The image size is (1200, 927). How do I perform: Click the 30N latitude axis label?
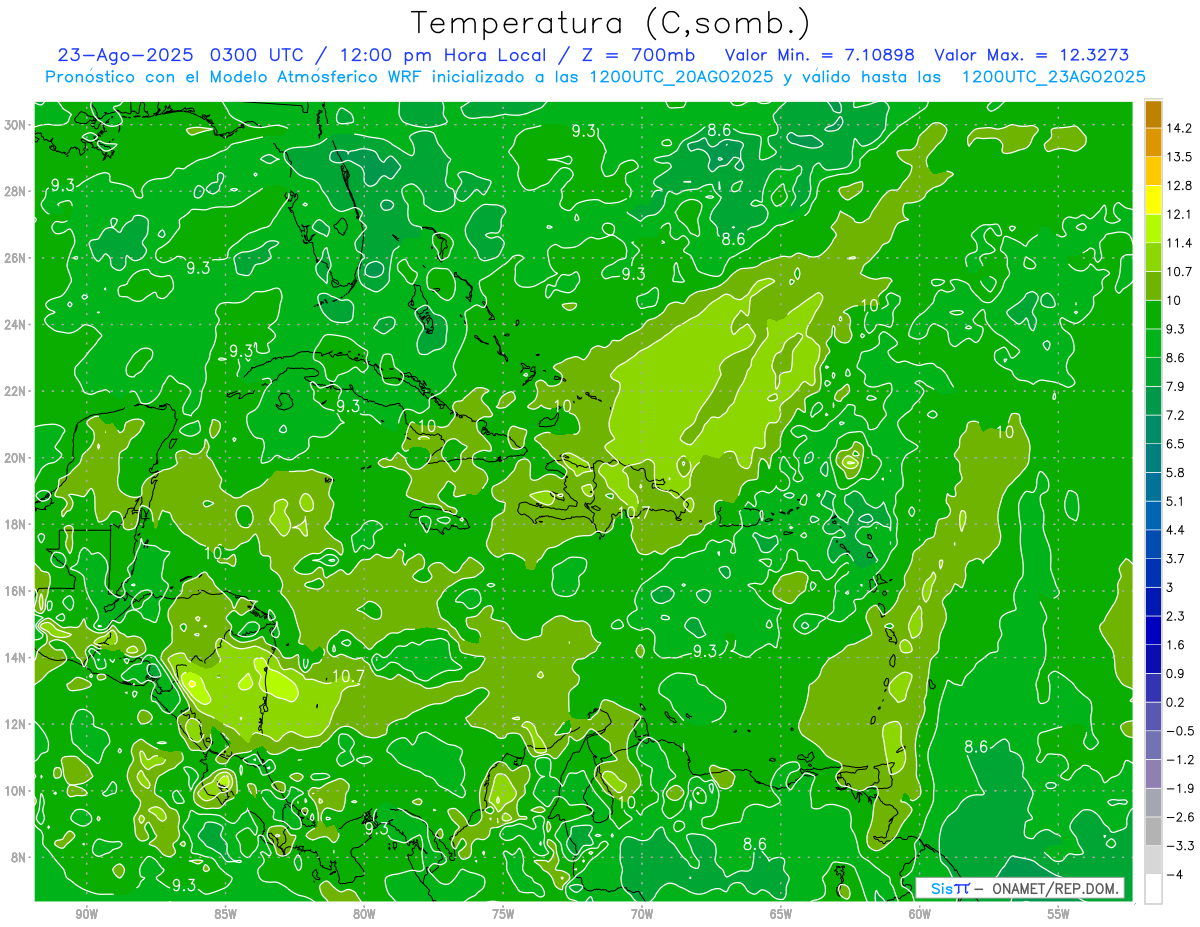pos(16,124)
